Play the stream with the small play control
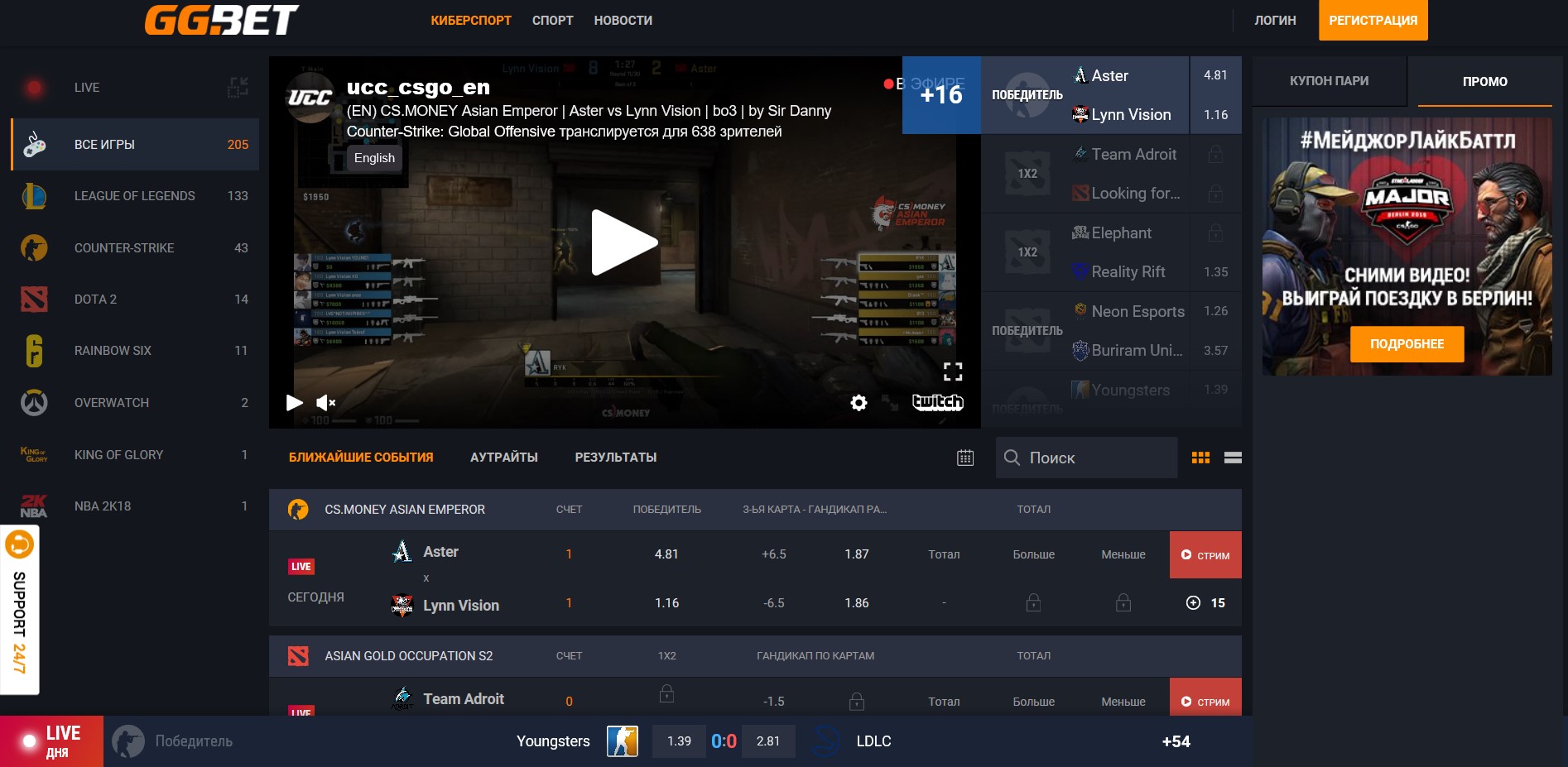Image resolution: width=1568 pixels, height=767 pixels. pos(294,403)
